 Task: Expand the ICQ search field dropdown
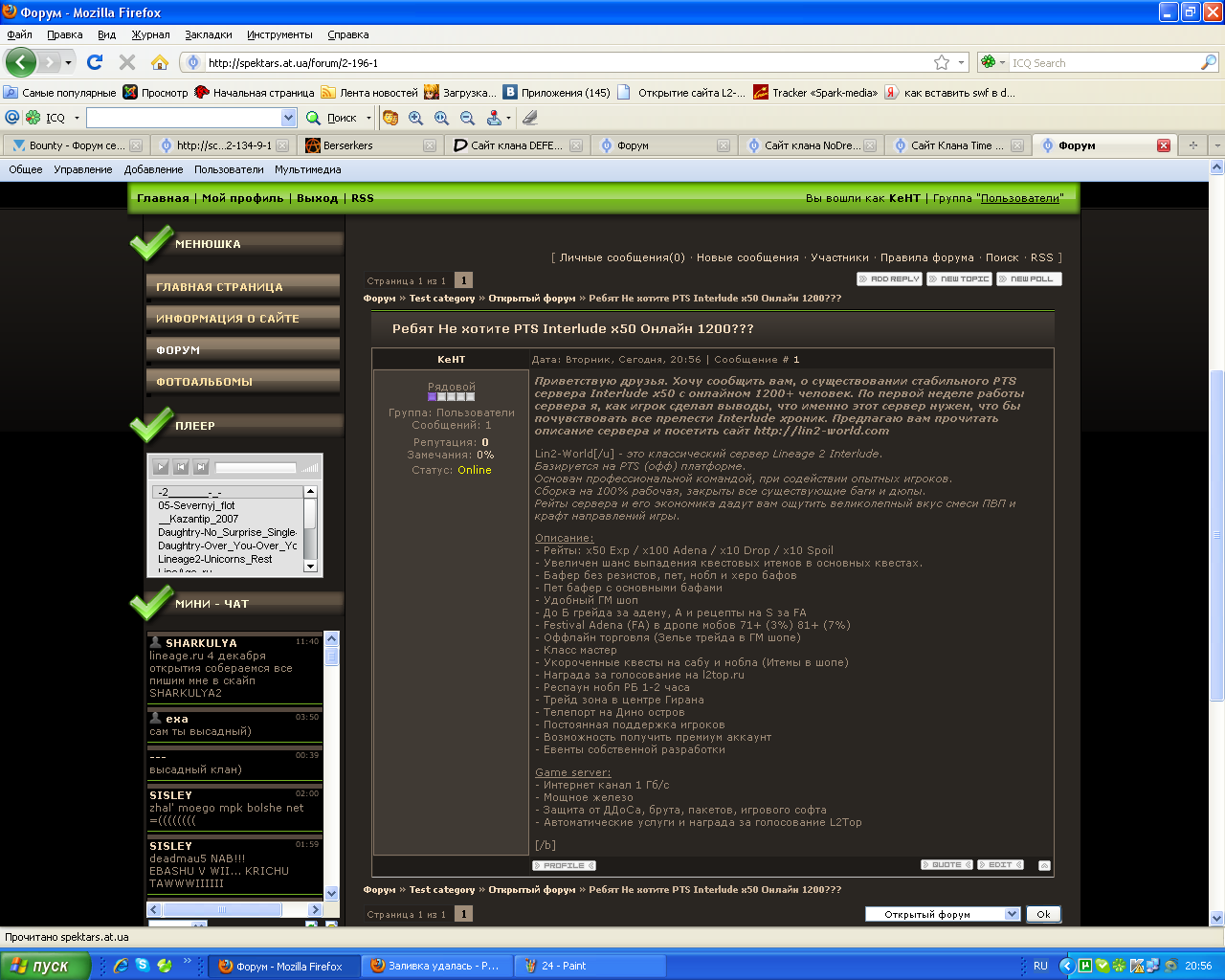pyautogui.click(x=289, y=118)
